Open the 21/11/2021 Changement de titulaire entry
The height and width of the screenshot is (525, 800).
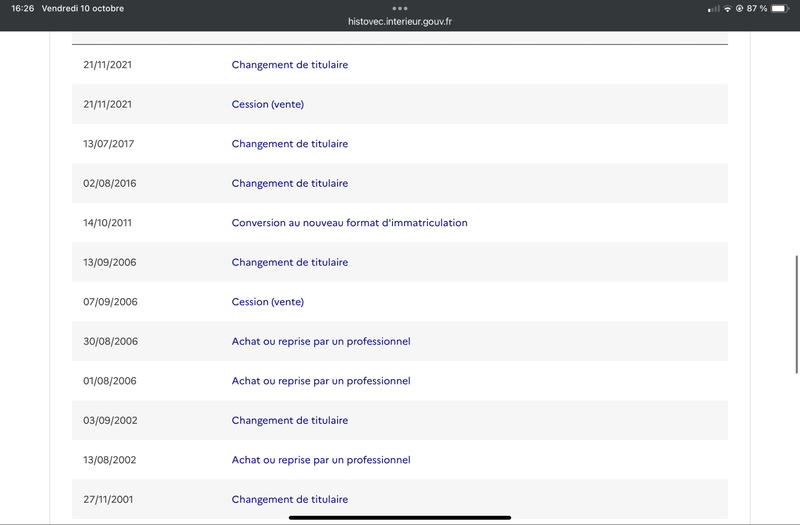[x=290, y=65]
